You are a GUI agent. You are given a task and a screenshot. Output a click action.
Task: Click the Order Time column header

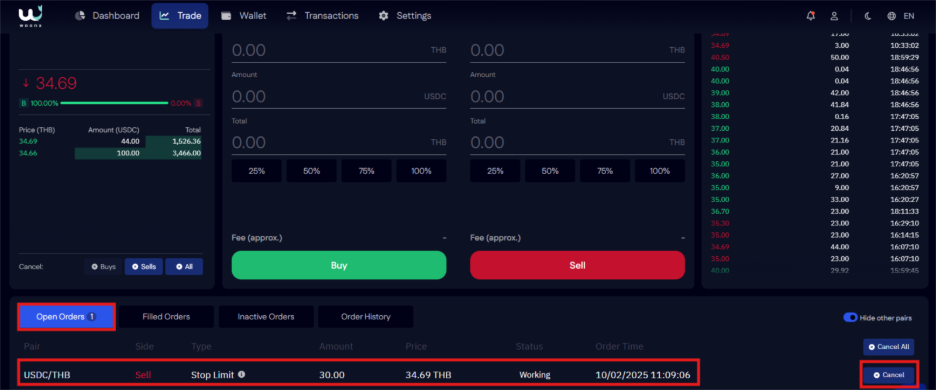[x=620, y=346]
